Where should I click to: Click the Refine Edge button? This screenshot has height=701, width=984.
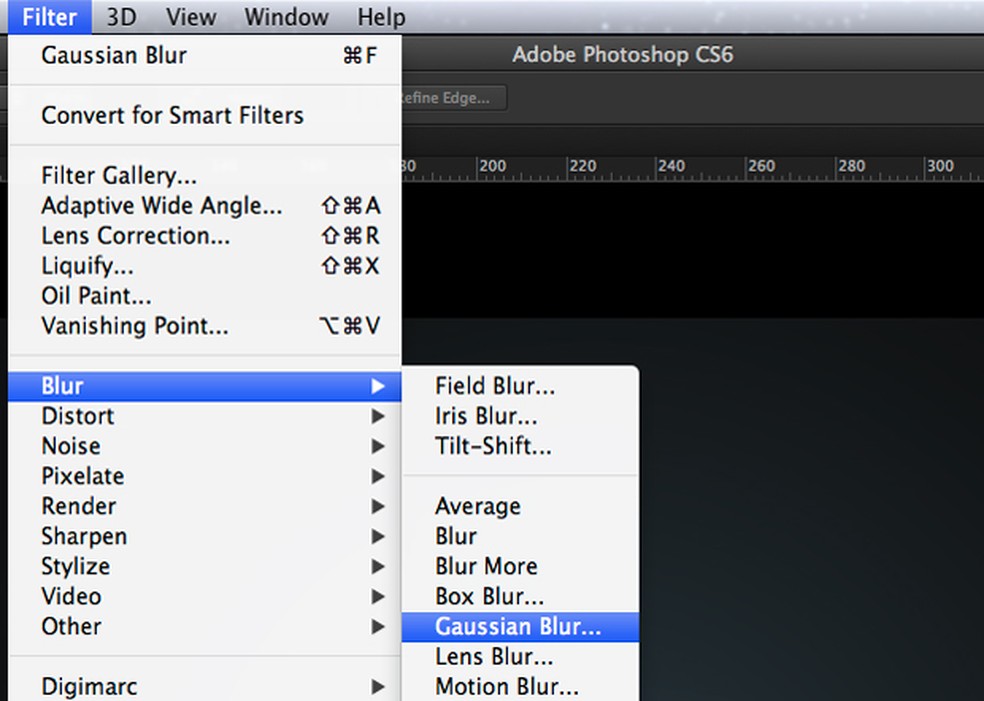click(x=452, y=98)
